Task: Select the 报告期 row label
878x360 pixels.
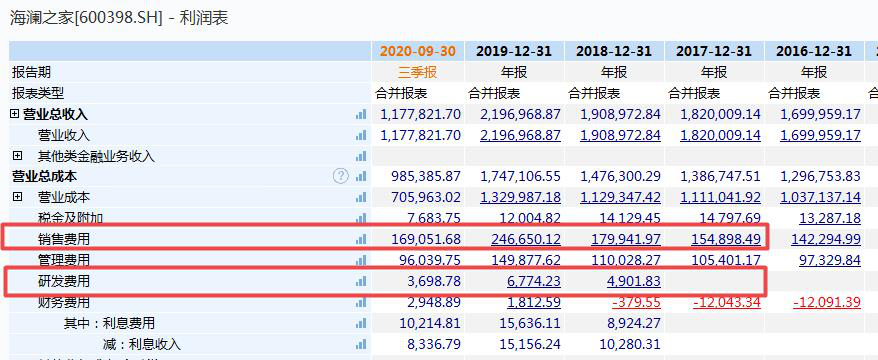Action: point(31,72)
